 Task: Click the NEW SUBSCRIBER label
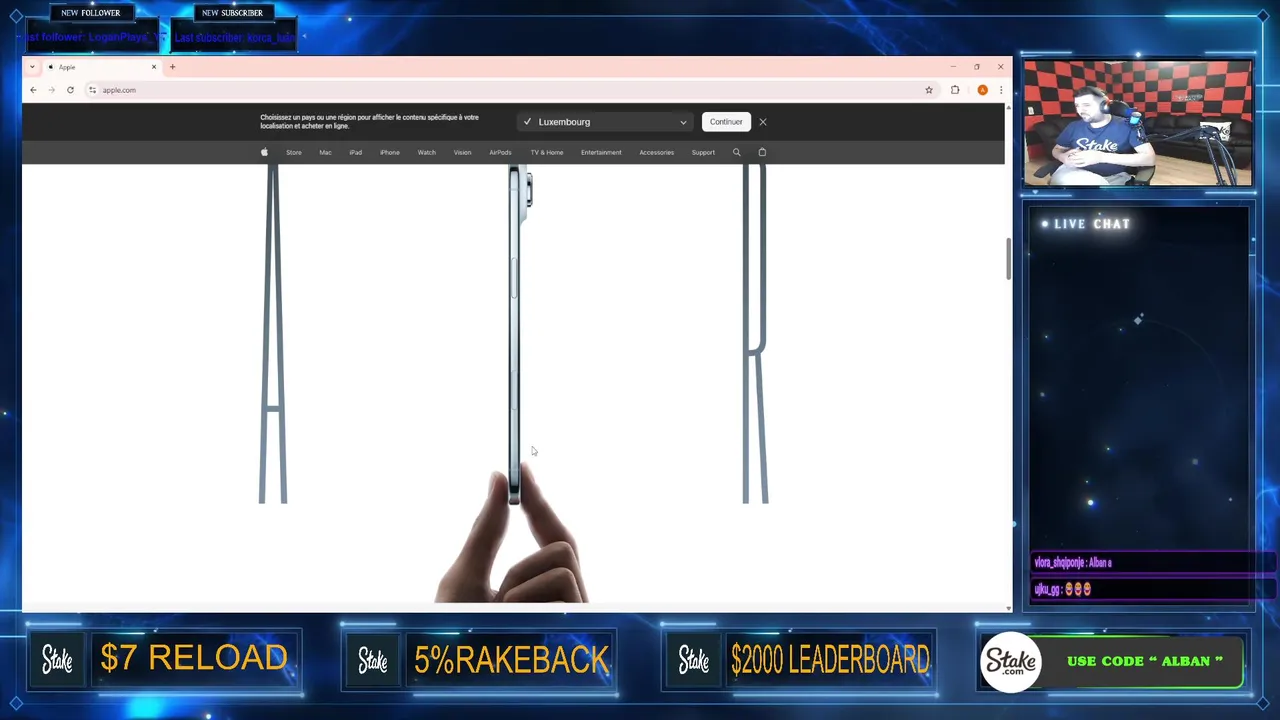232,13
